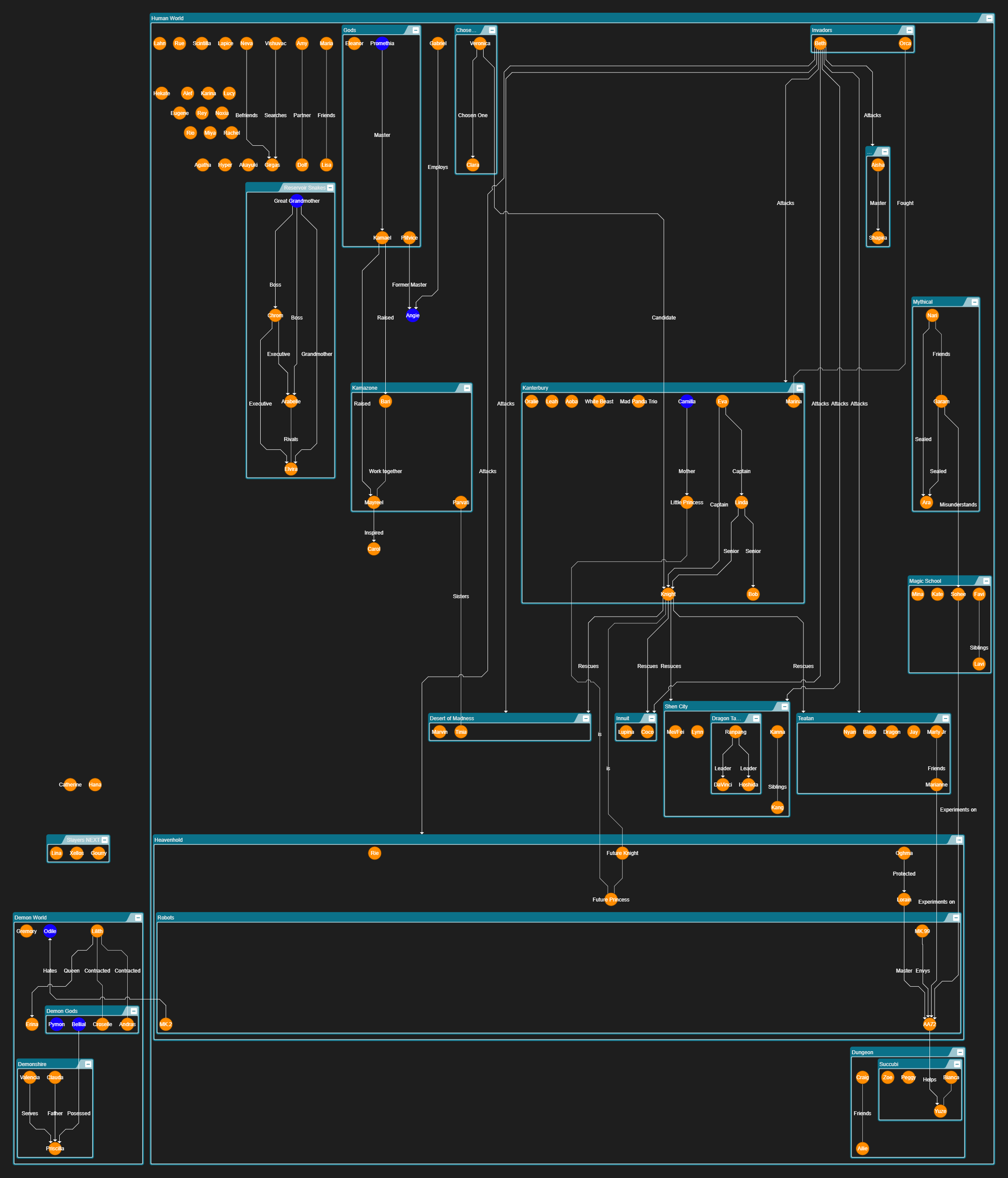Viewport: 1008px width, 1178px height.
Task: Collapse the Kanterbury group
Action: click(x=800, y=388)
